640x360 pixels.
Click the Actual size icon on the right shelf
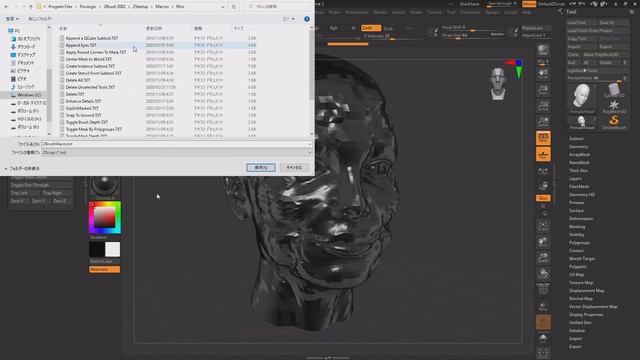click(x=543, y=107)
